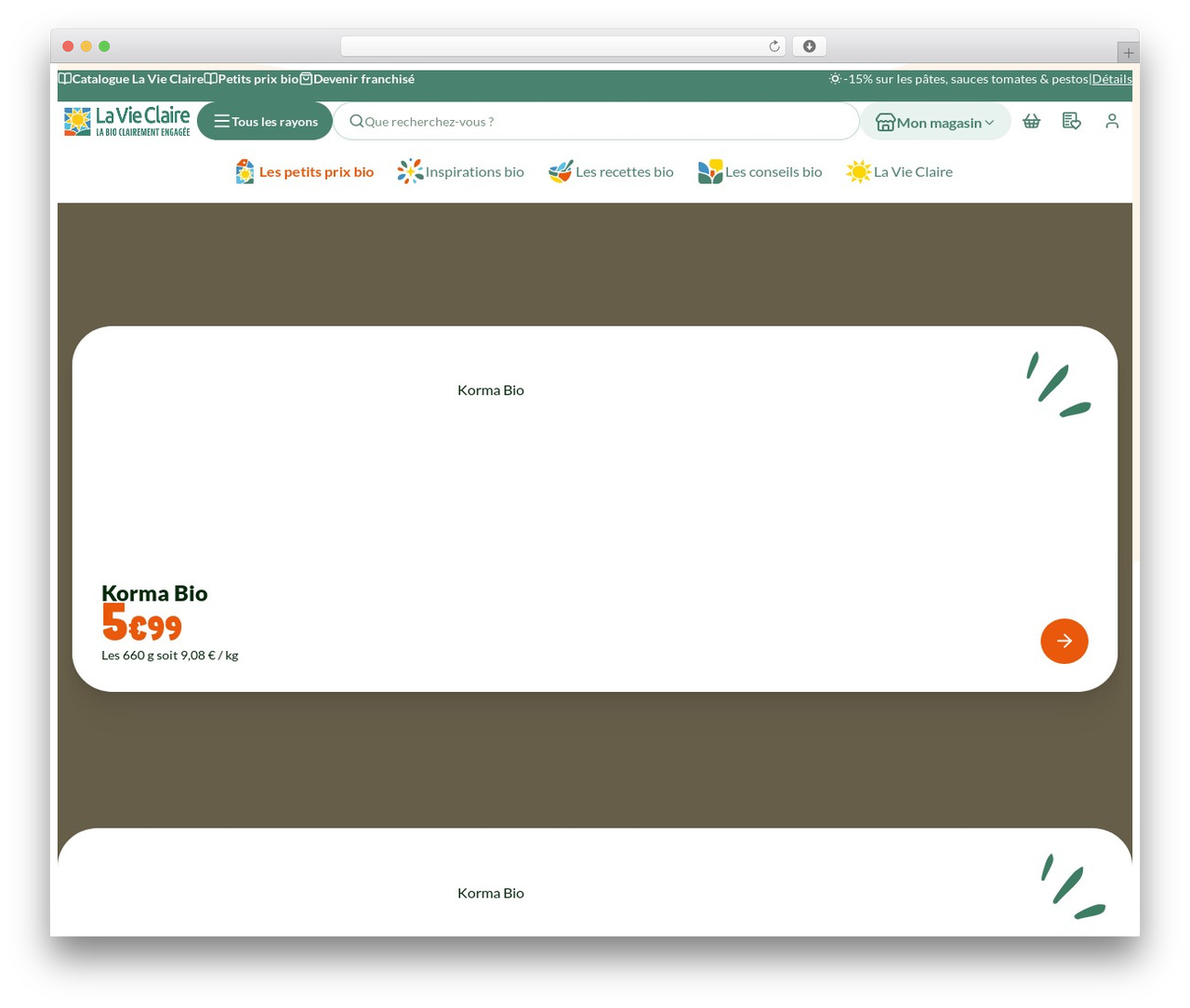Click the browser download icon

pyautogui.click(x=810, y=46)
